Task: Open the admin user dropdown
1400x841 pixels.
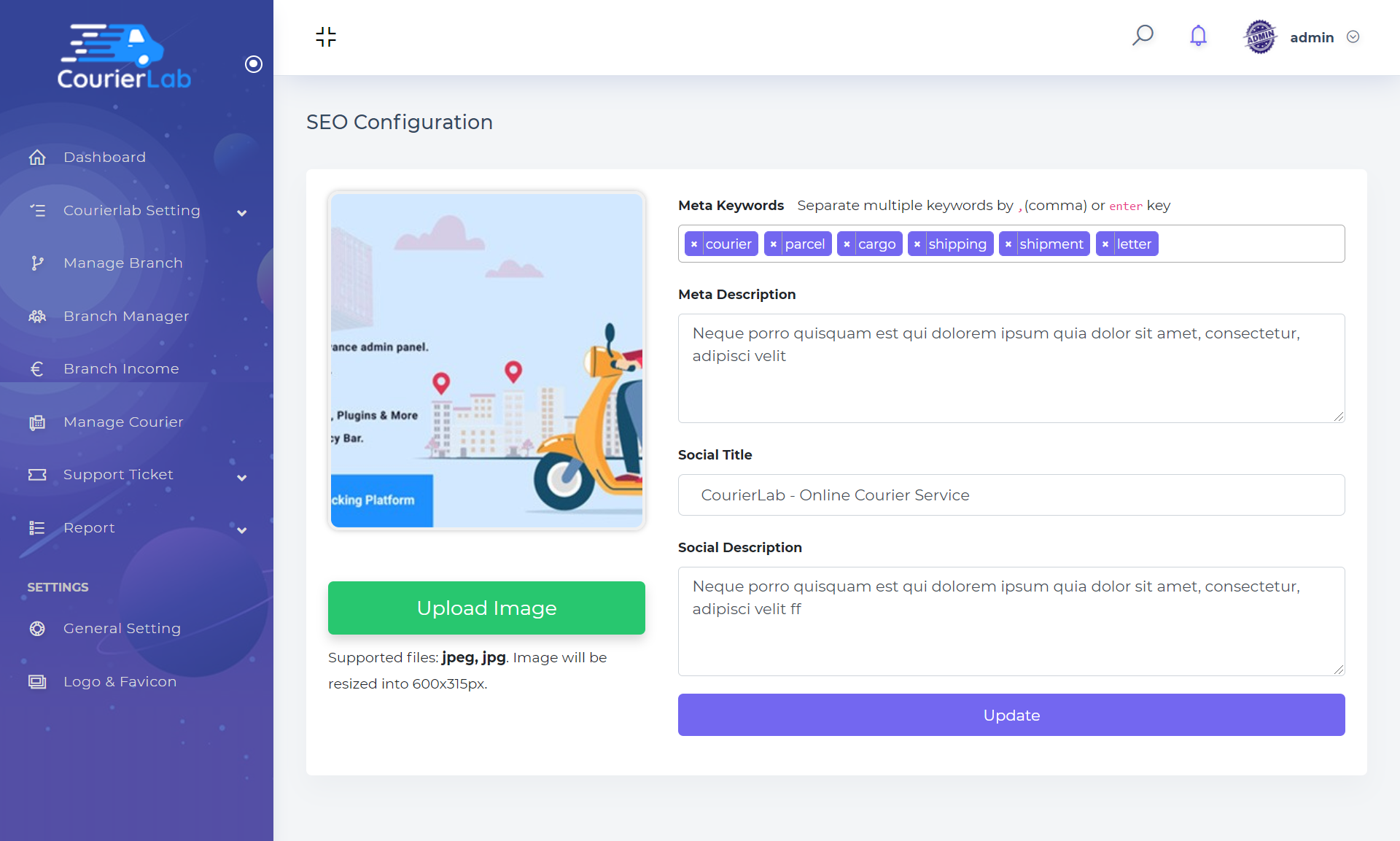Action: click(x=1353, y=37)
